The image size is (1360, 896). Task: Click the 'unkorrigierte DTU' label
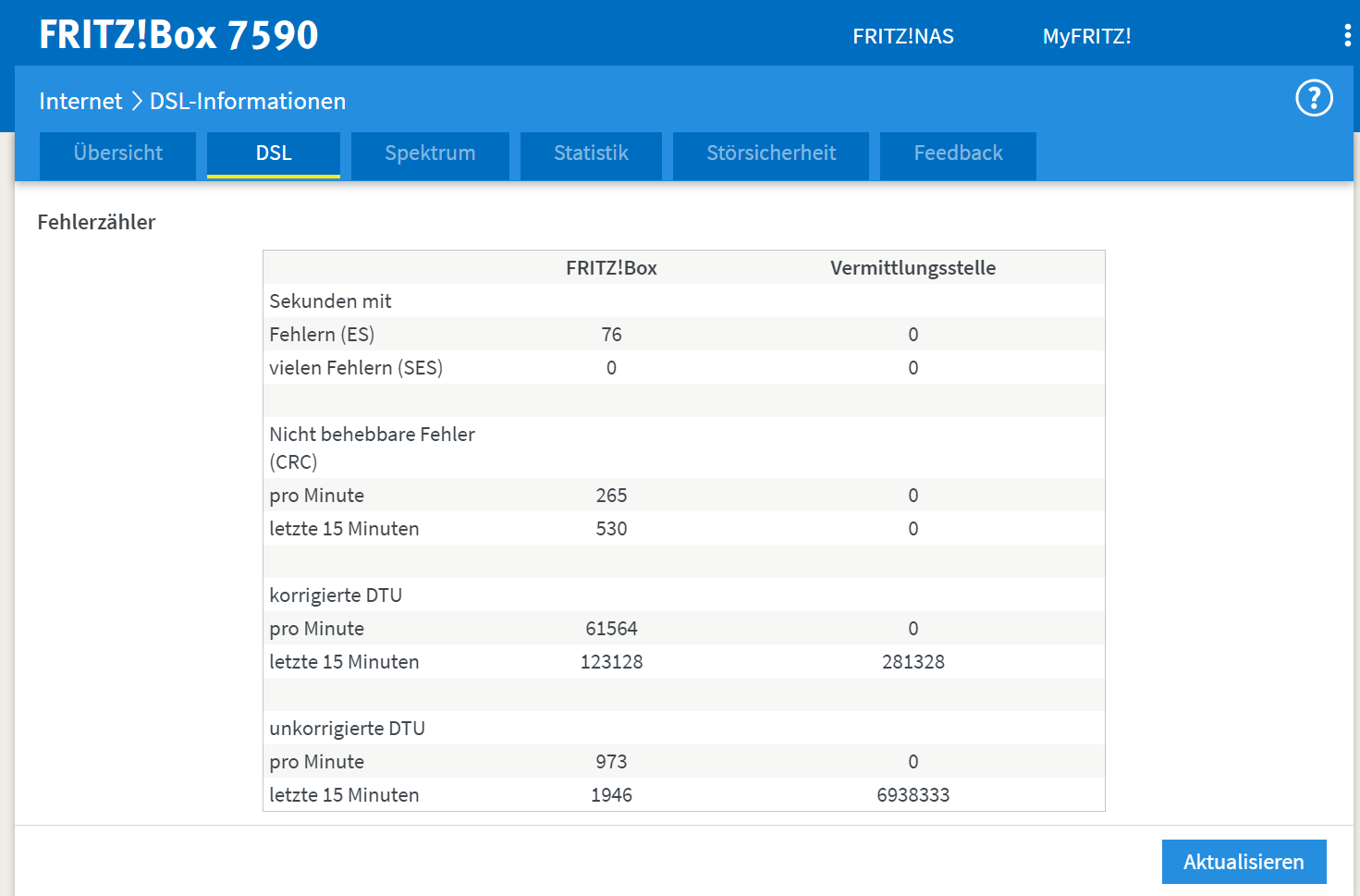[347, 729]
